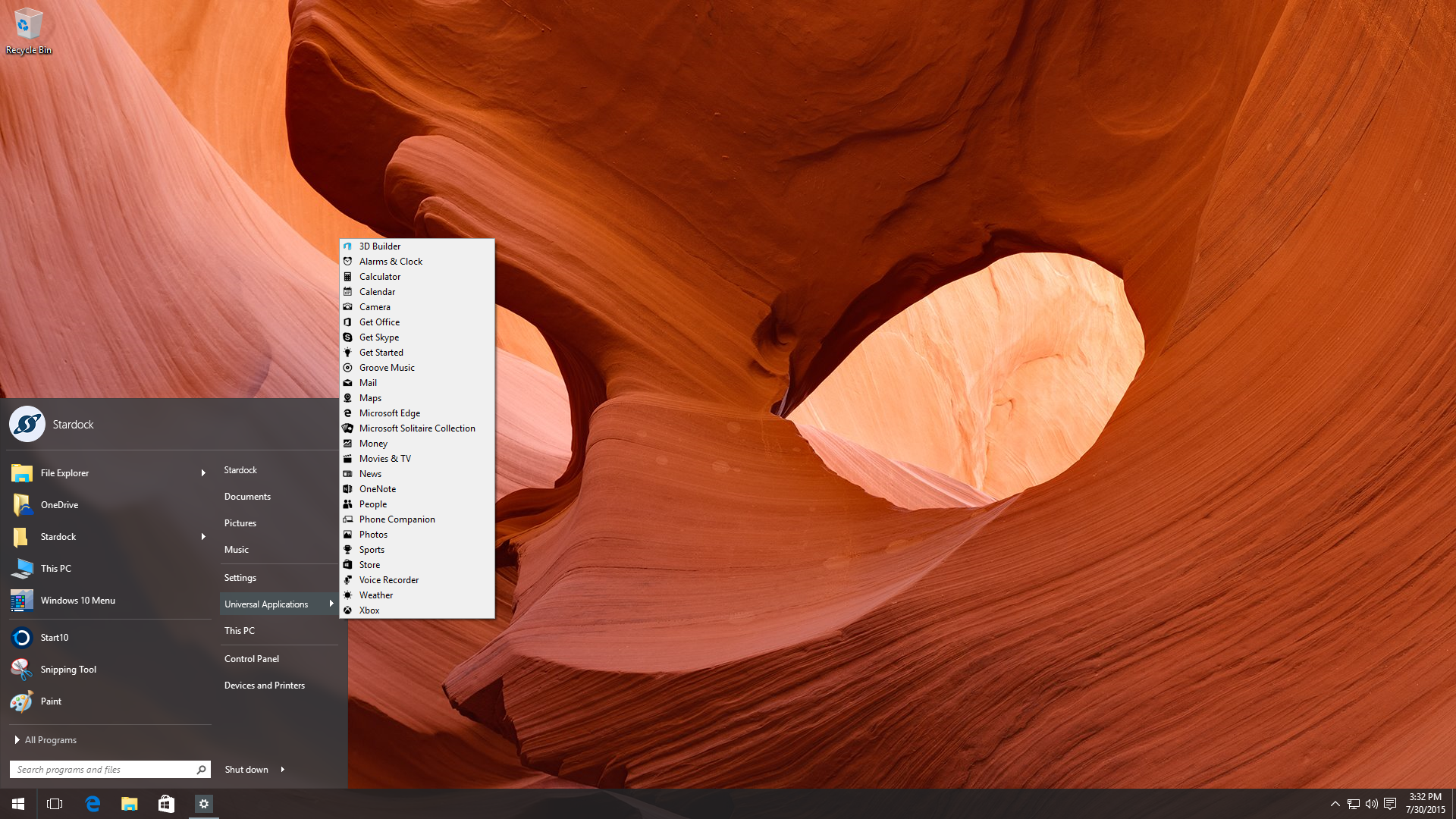
Task: Open the Store icon on taskbar
Action: click(x=166, y=804)
